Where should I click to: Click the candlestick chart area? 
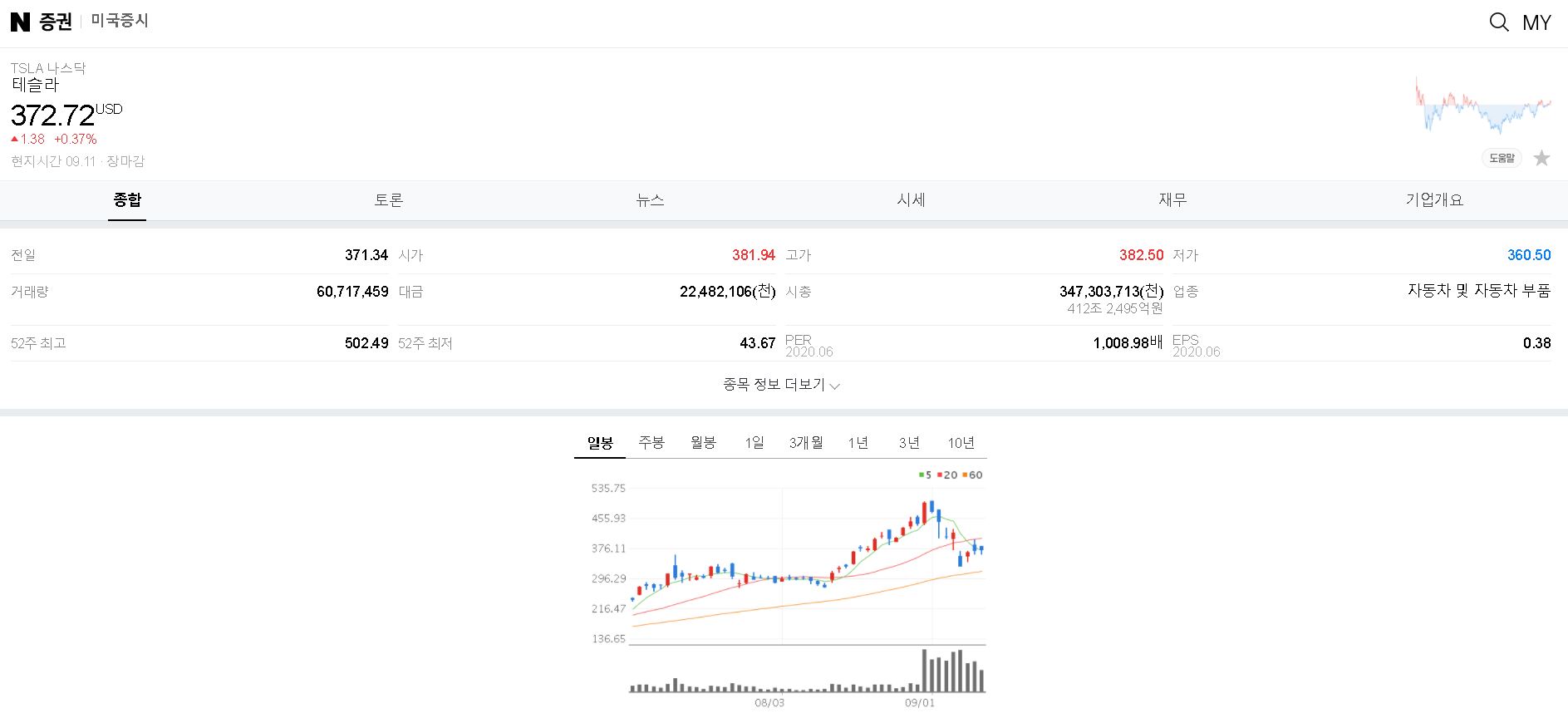click(808, 567)
